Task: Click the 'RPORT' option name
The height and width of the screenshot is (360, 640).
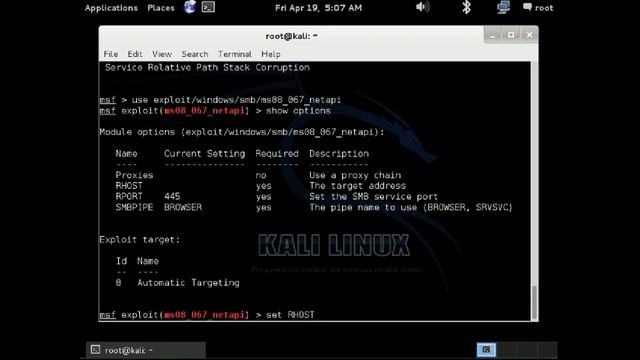Action: point(129,196)
